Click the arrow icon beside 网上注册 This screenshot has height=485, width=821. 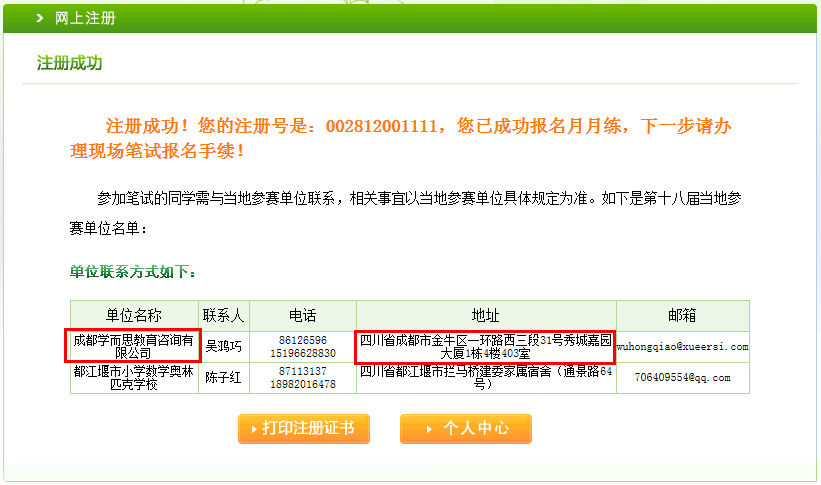[39, 18]
